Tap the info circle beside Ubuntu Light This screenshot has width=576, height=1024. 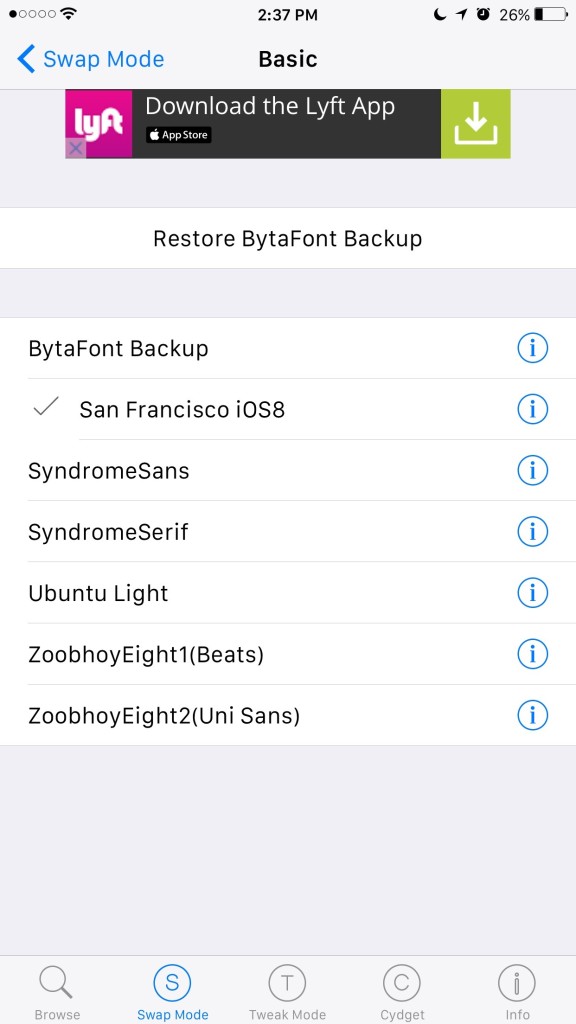533,593
